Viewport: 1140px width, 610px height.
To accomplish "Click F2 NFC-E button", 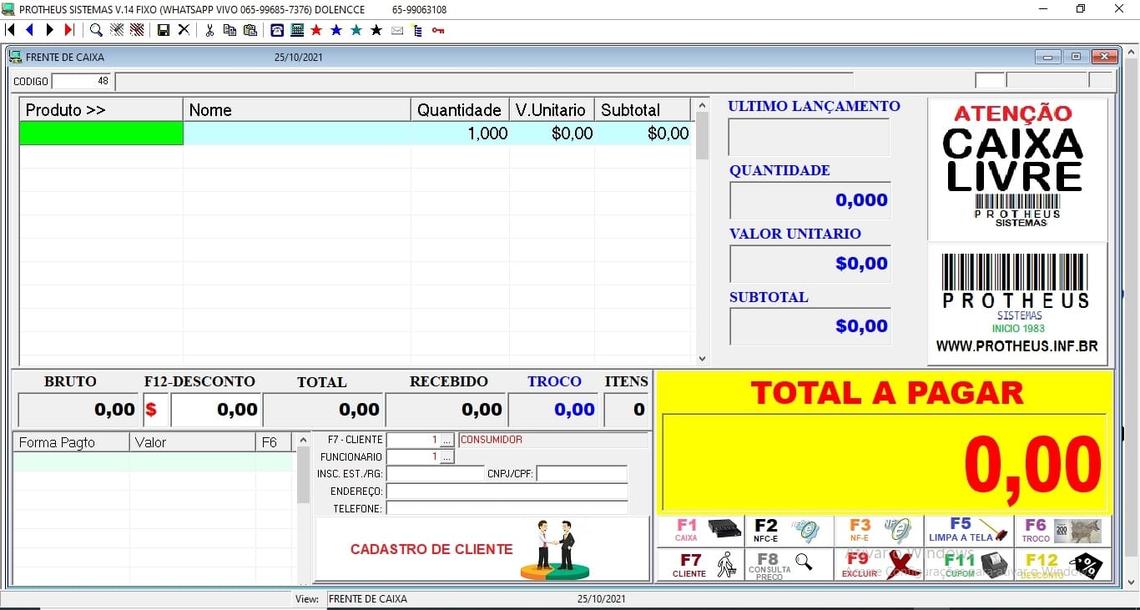I will click(789, 531).
